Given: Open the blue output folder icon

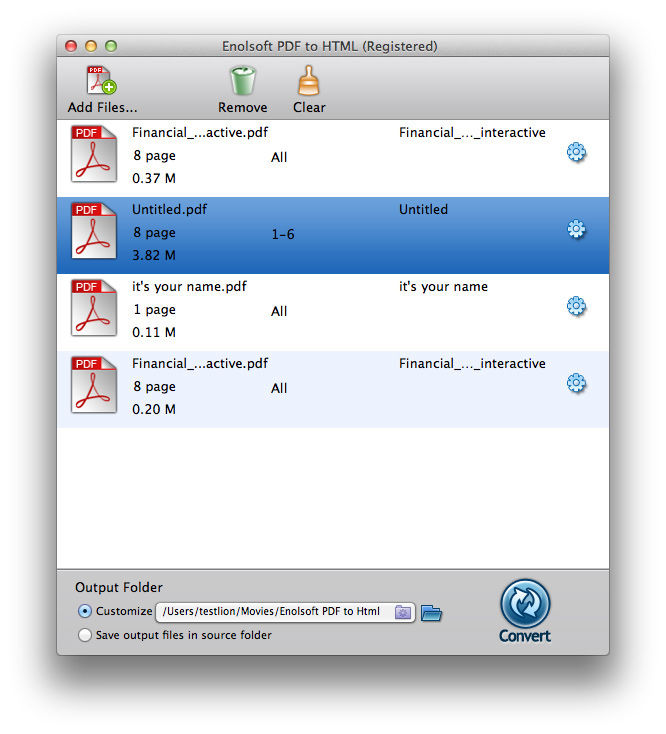Looking at the screenshot, I should pyautogui.click(x=431, y=613).
